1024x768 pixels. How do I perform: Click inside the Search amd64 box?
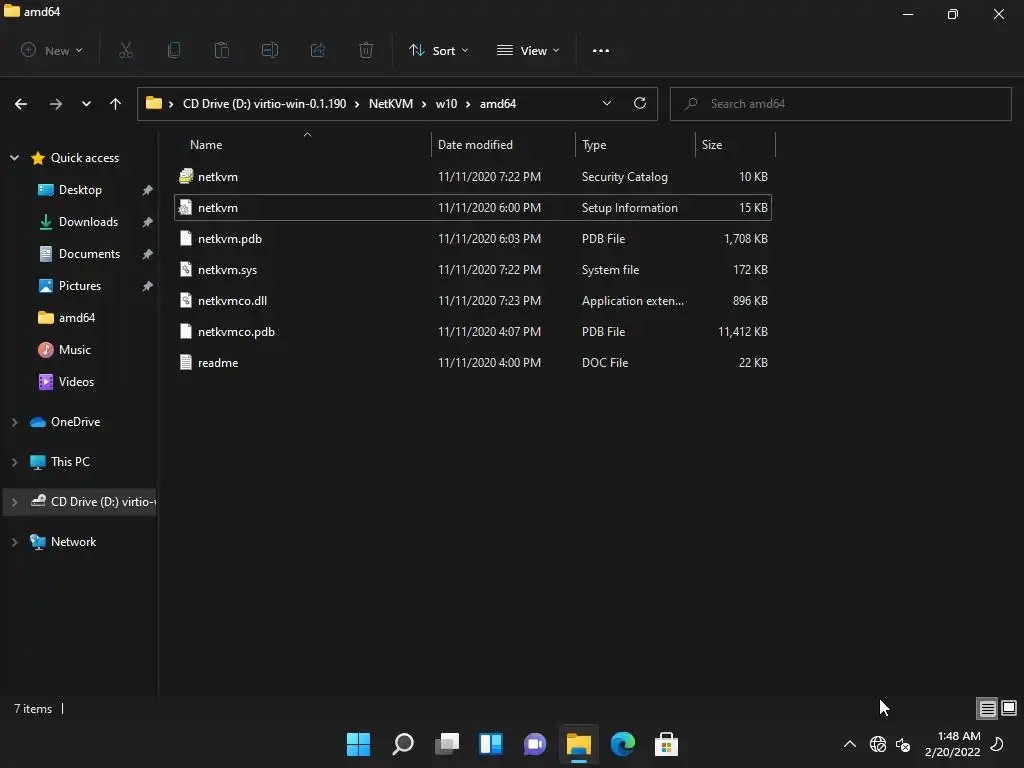pos(840,104)
